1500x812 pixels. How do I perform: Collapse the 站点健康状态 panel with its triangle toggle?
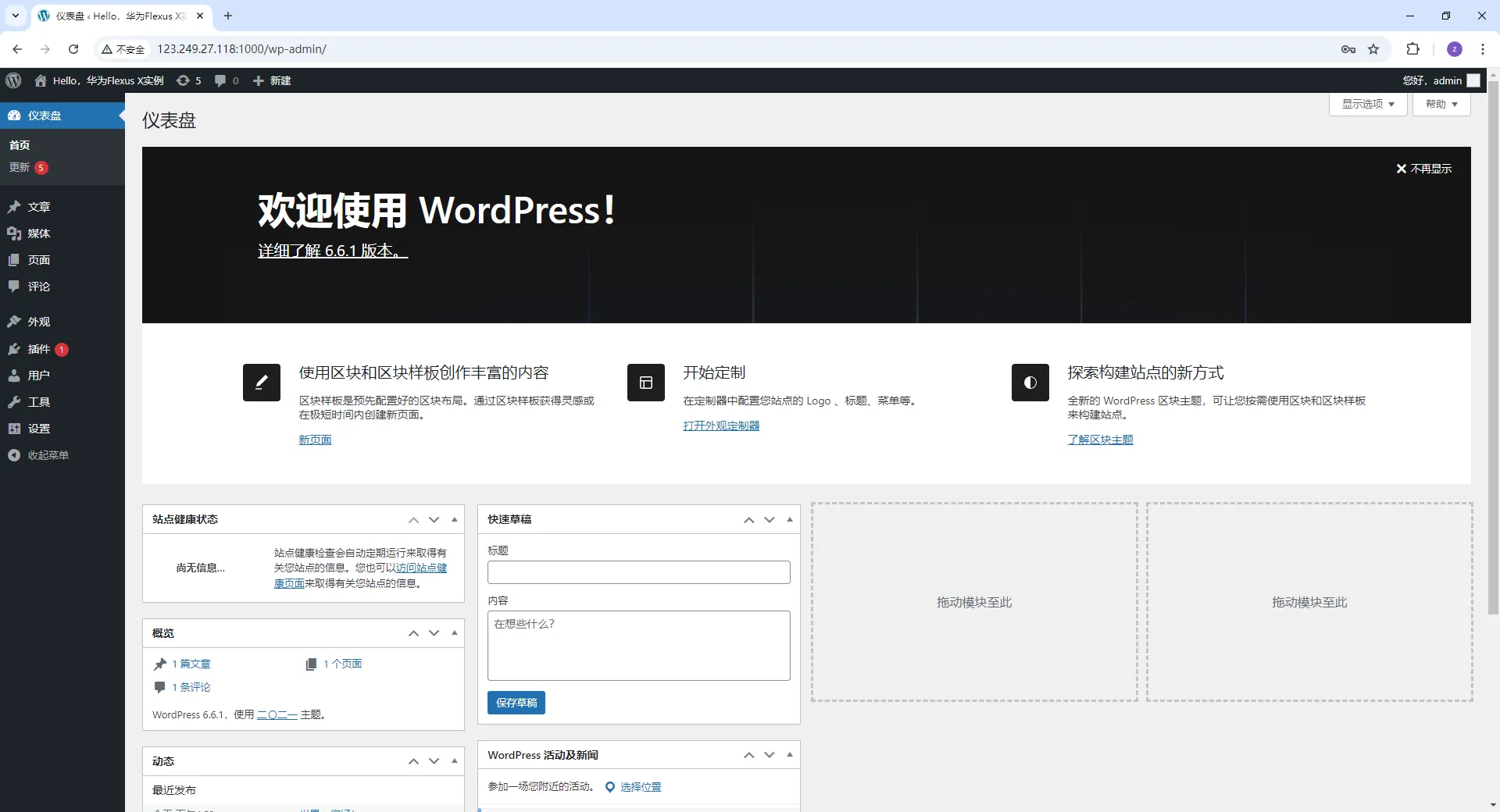coord(455,519)
